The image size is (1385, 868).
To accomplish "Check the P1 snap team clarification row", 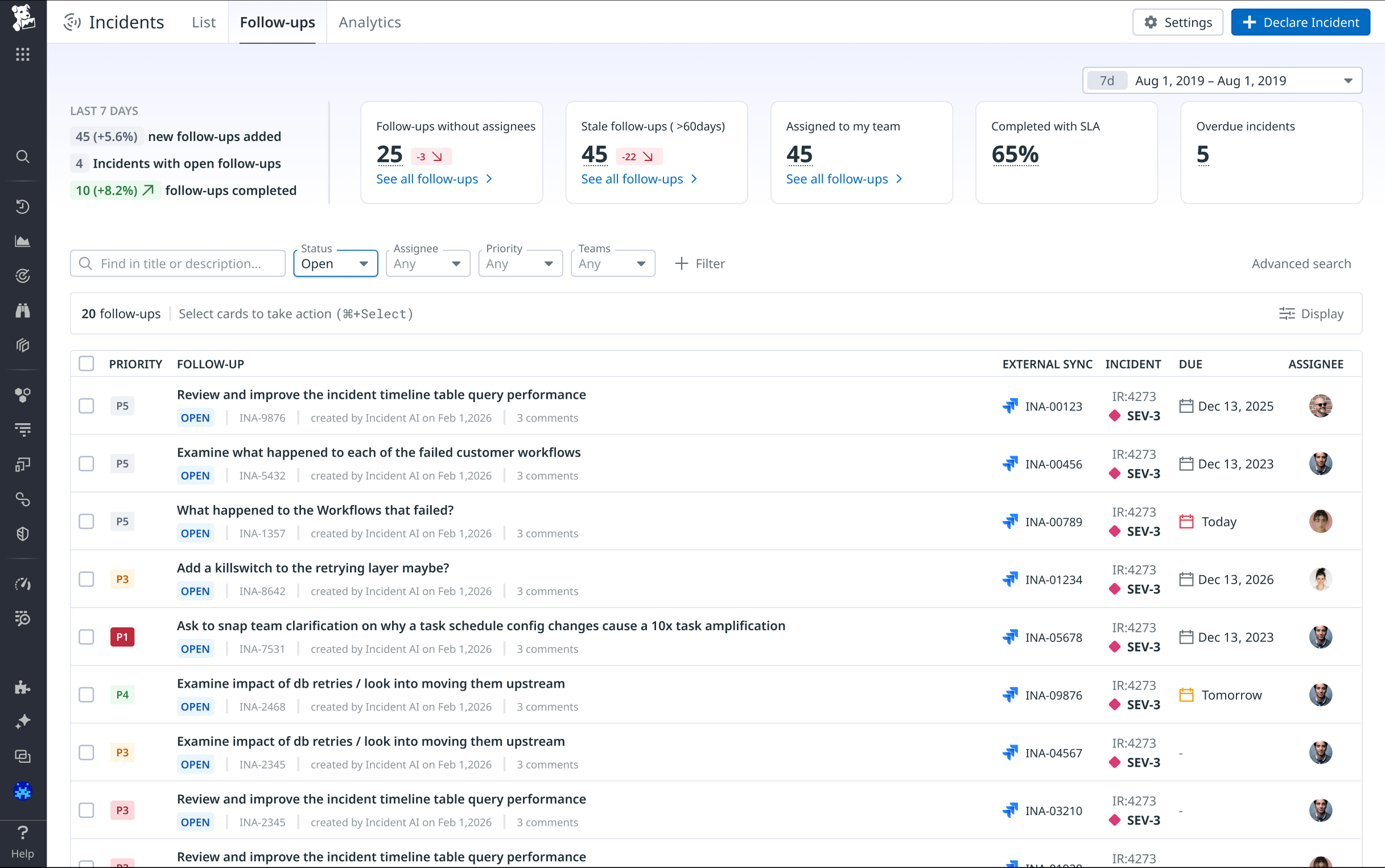I will pyautogui.click(x=86, y=636).
